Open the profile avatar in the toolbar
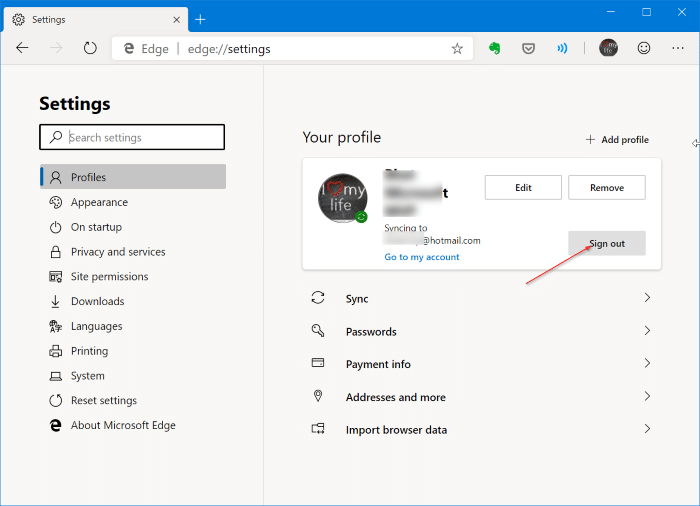The height and width of the screenshot is (506, 700). pos(608,48)
